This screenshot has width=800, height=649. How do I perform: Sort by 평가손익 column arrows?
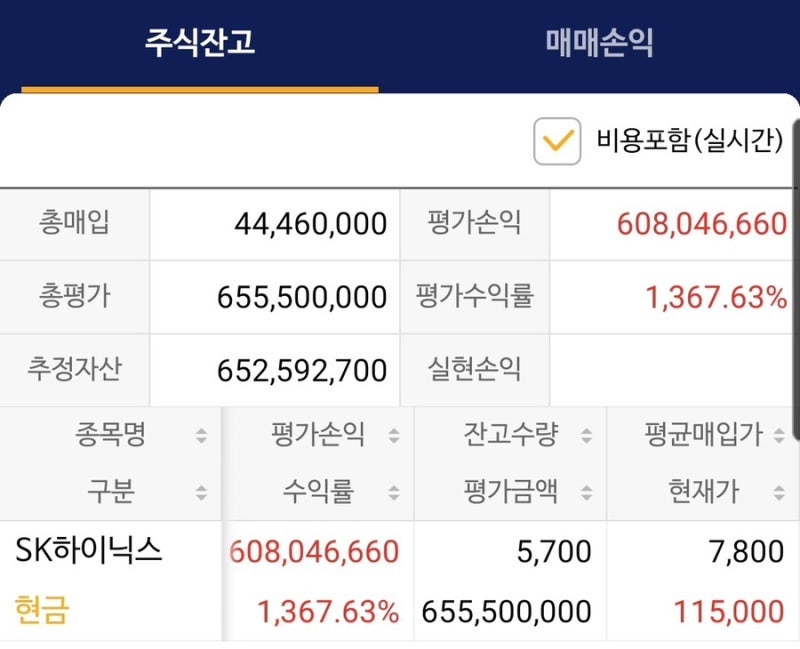(394, 435)
